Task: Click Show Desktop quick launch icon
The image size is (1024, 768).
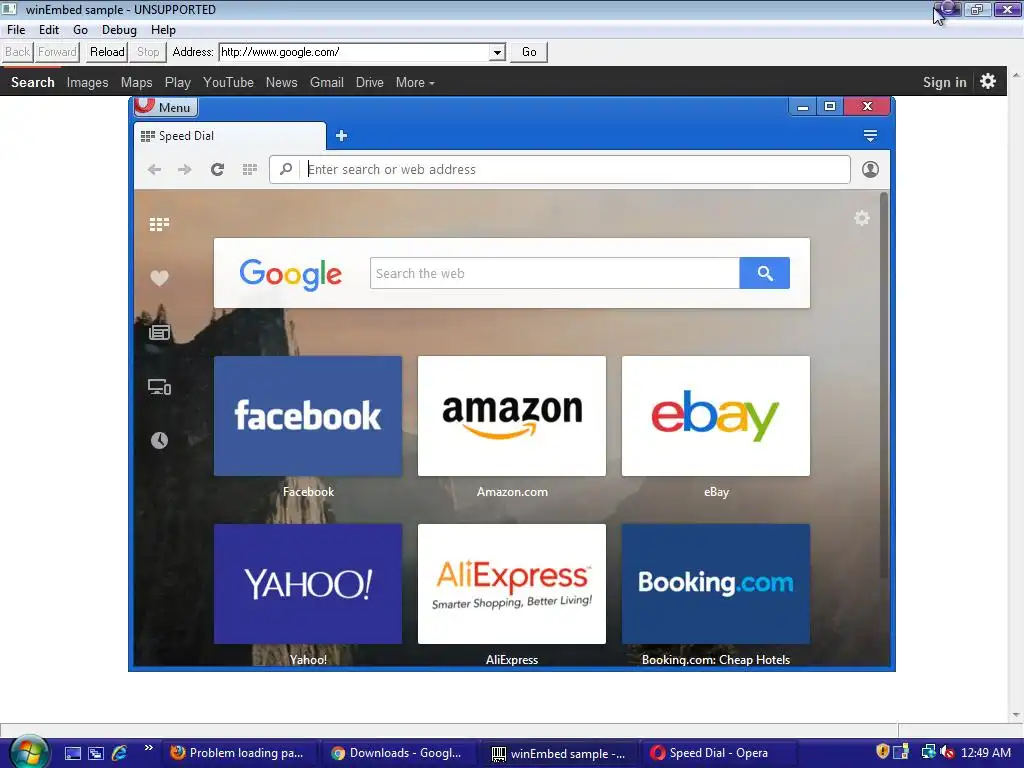Action: tap(72, 754)
